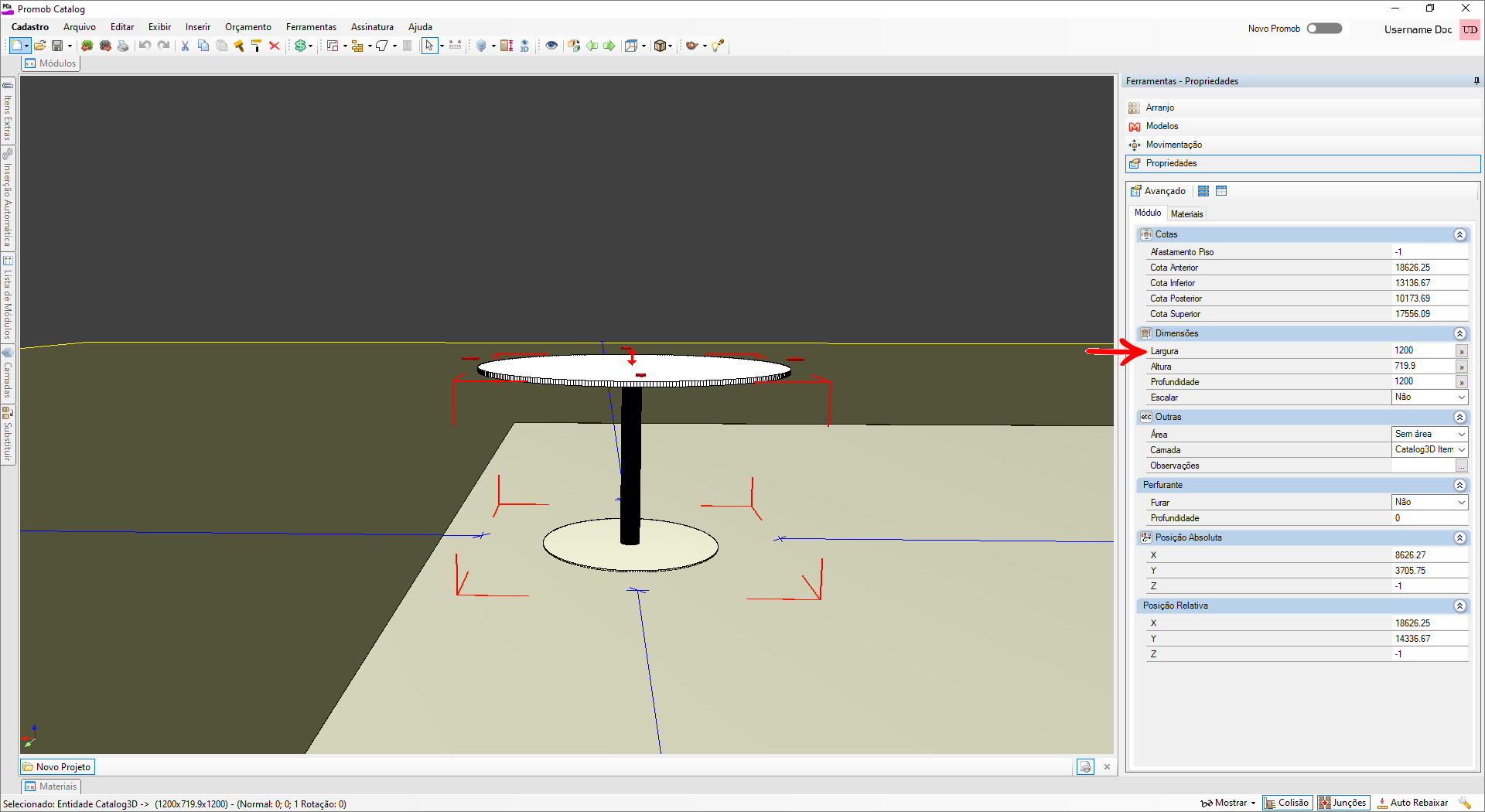Click the layers stack icon in toolbar

click(481, 46)
